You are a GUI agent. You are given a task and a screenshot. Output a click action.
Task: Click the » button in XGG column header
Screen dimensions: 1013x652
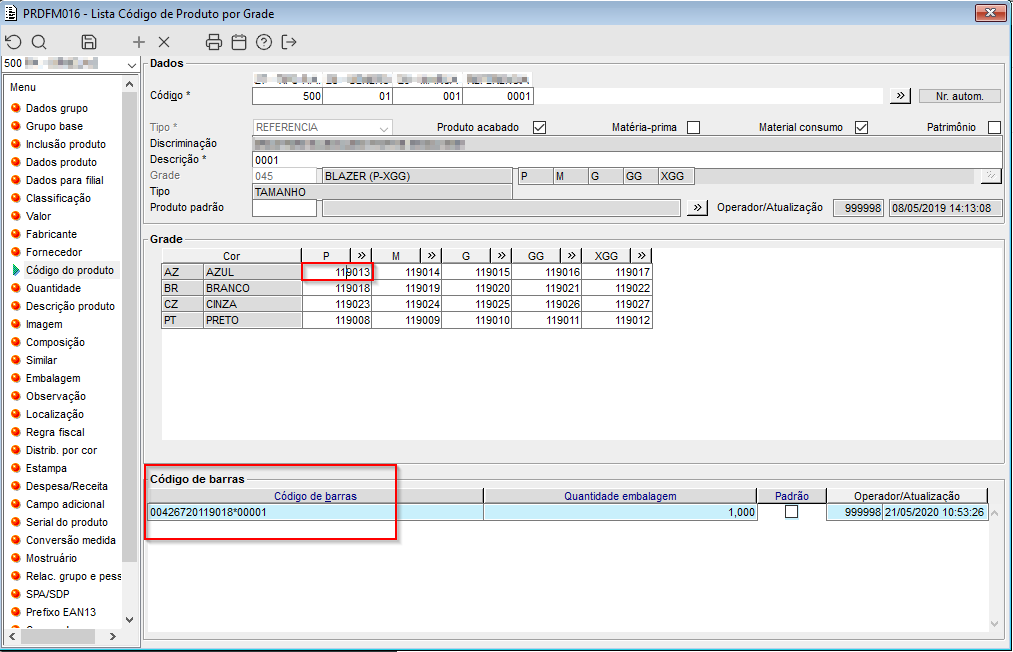tap(641, 255)
